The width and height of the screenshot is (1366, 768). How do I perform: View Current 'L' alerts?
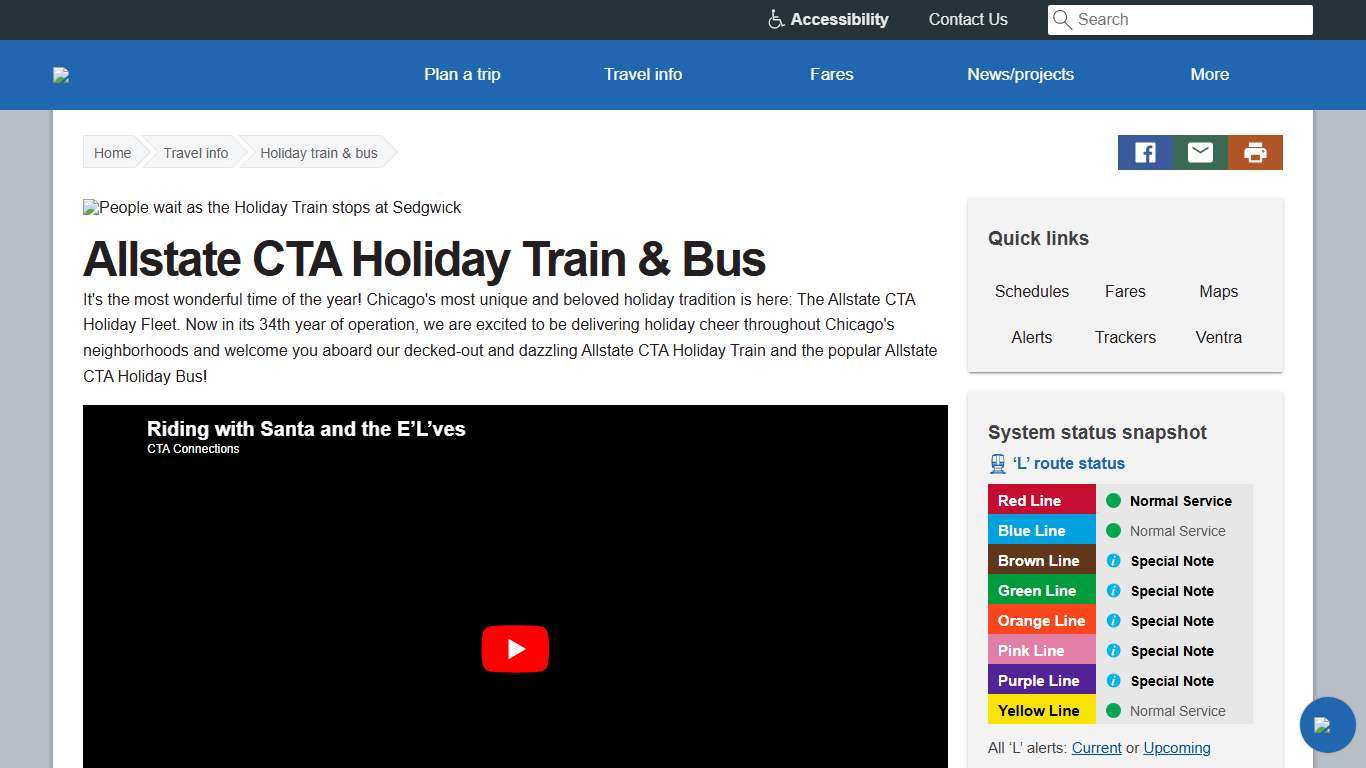[1096, 747]
